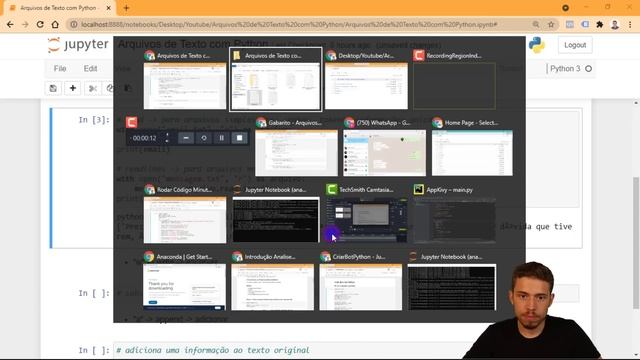
Task: Open the Chrome three-dot menu
Action: [x=630, y=24]
